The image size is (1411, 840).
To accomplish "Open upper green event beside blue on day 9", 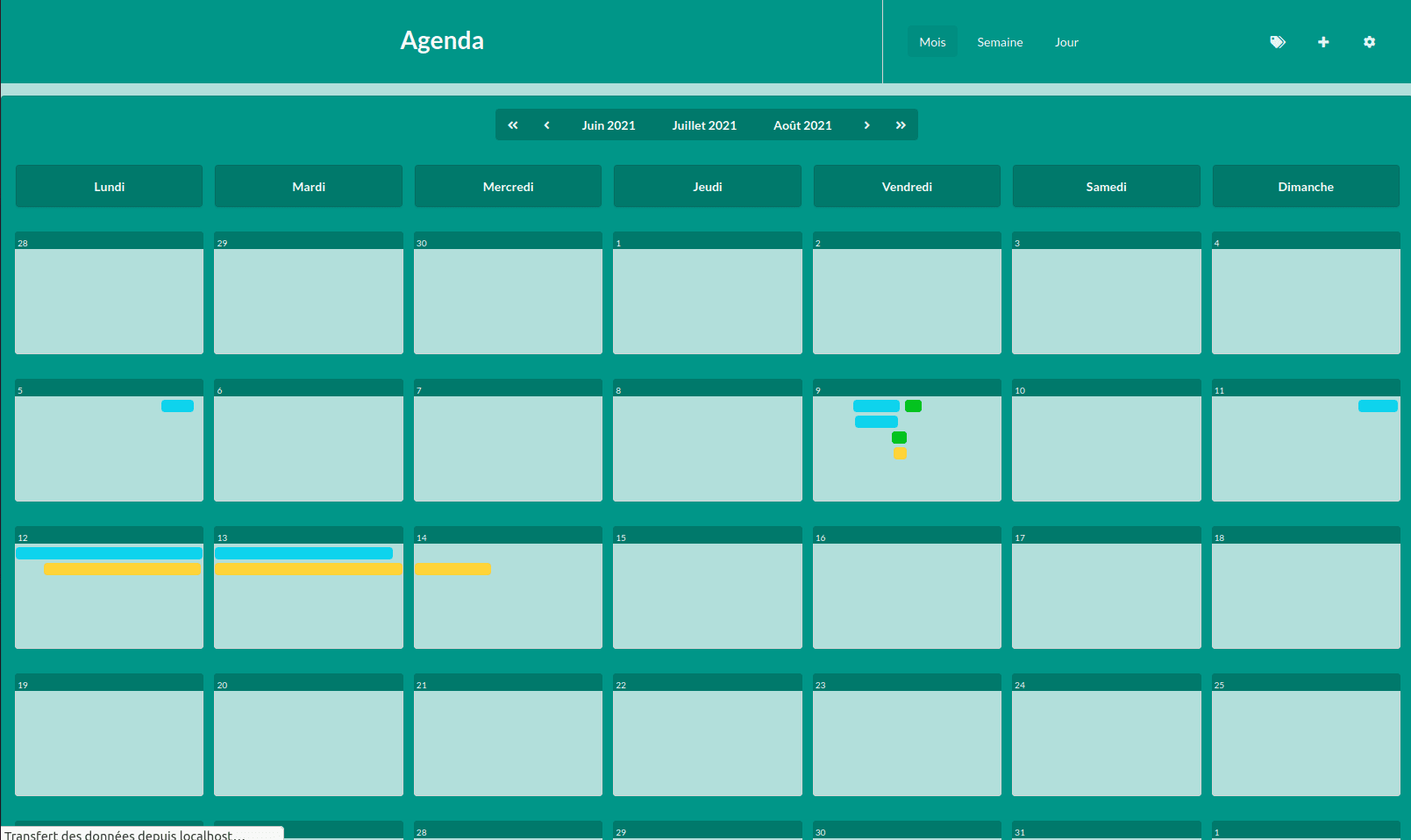I will point(913,406).
